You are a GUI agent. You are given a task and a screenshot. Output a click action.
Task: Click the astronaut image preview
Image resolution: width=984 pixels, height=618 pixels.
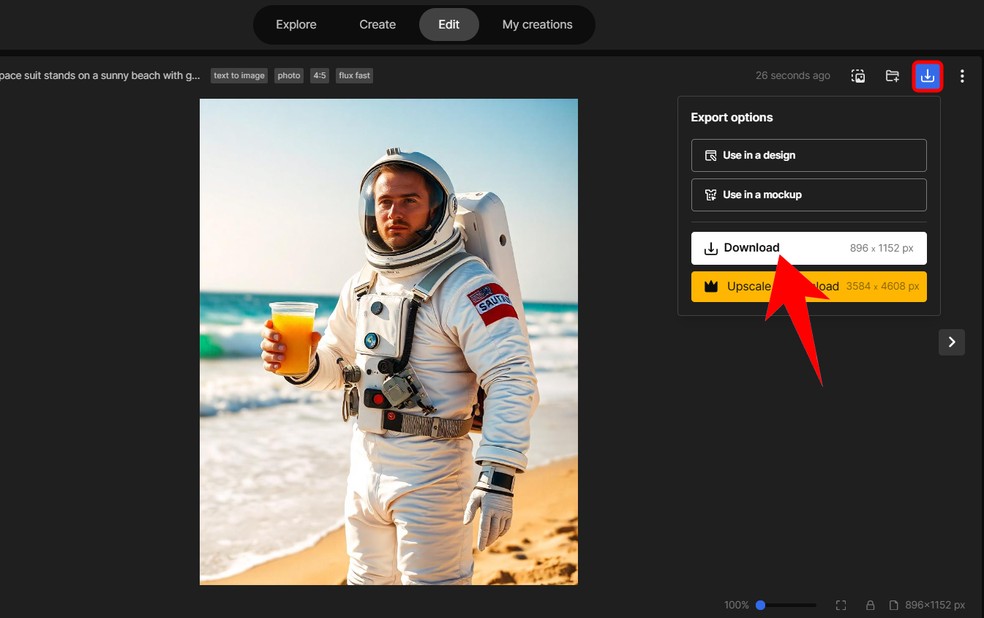[x=388, y=341]
